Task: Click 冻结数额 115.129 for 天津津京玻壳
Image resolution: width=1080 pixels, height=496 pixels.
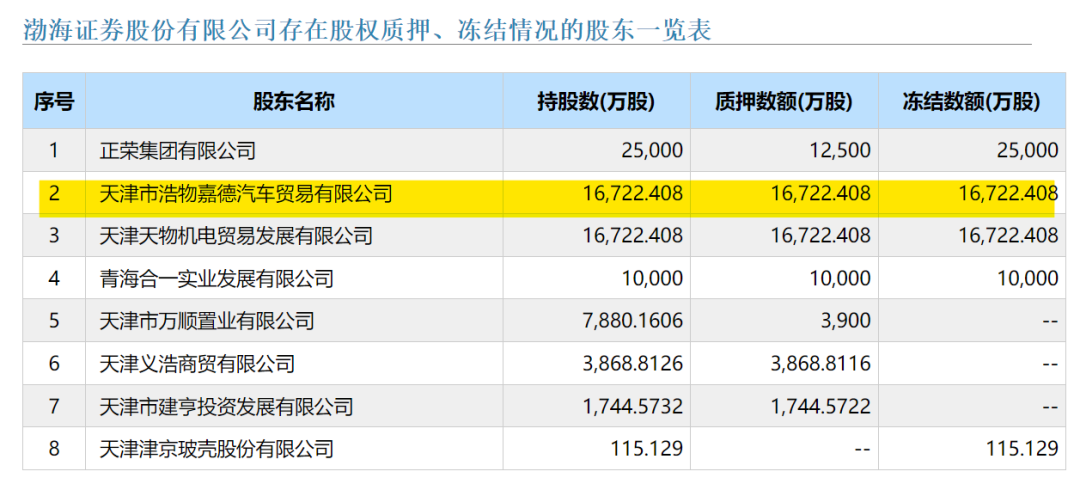Action: tap(1021, 449)
